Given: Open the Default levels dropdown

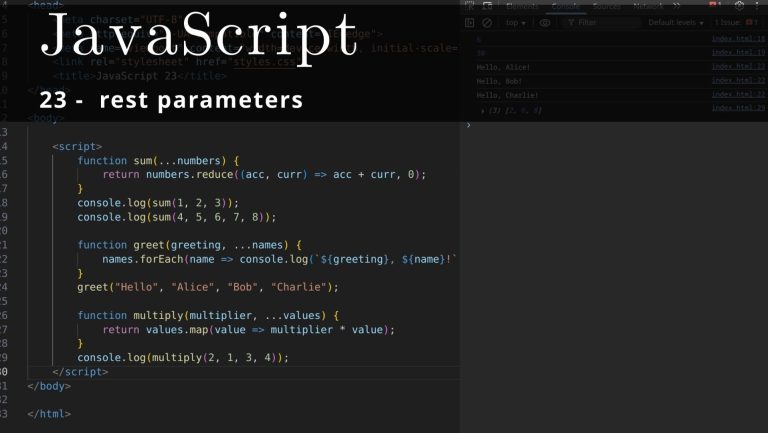Looking at the screenshot, I should [676, 23].
